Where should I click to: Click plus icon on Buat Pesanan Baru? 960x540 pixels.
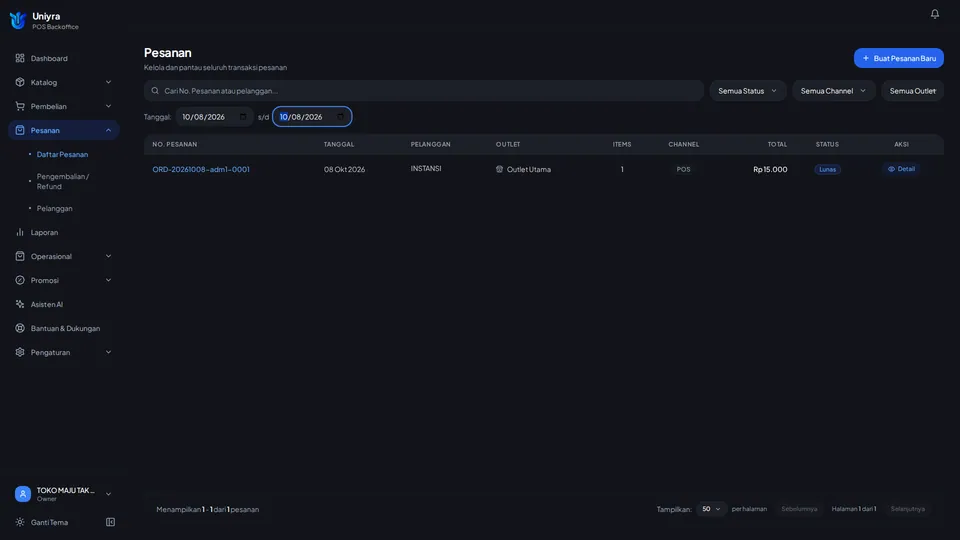[866, 58]
